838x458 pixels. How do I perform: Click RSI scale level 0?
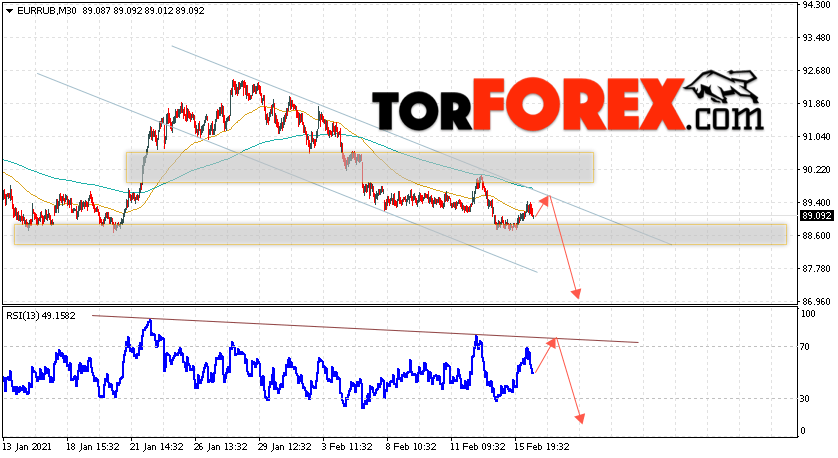pos(804,431)
